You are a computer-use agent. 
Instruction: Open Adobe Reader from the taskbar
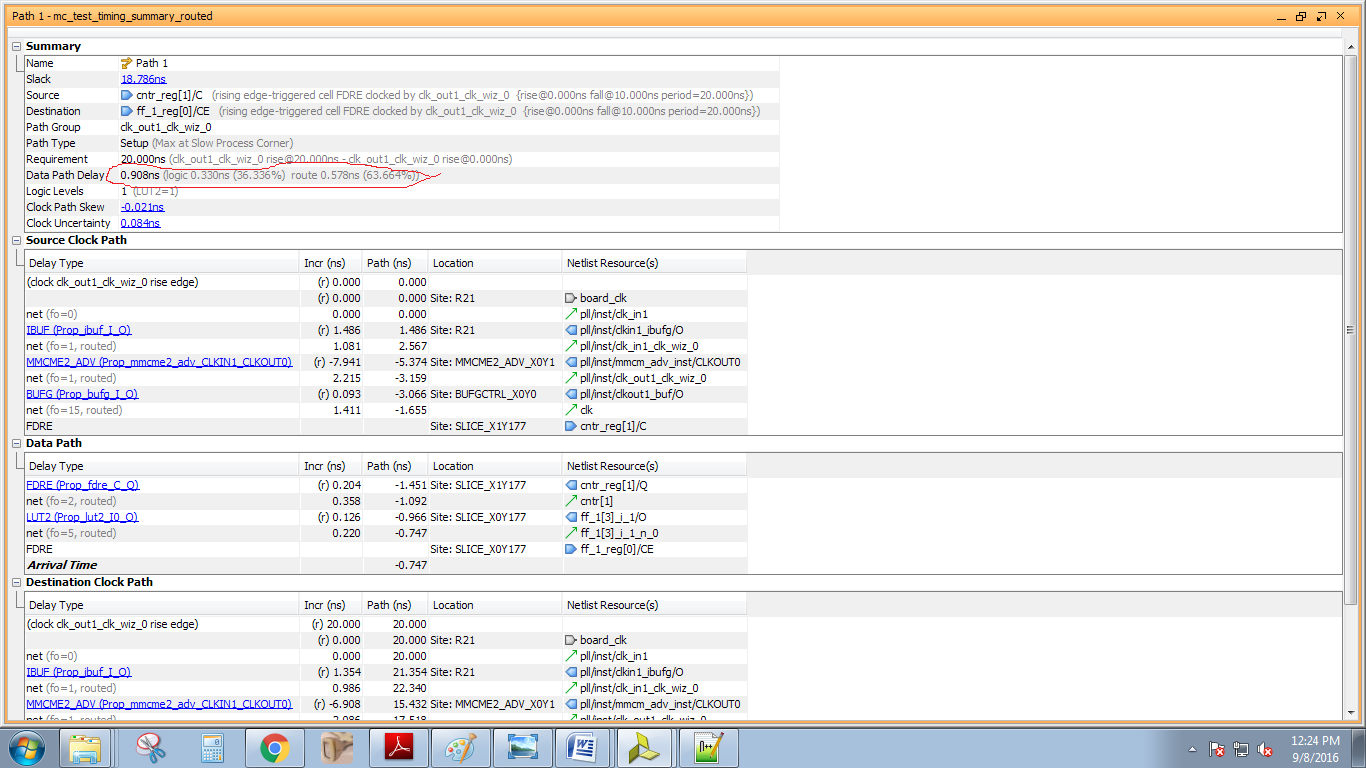tap(398, 747)
